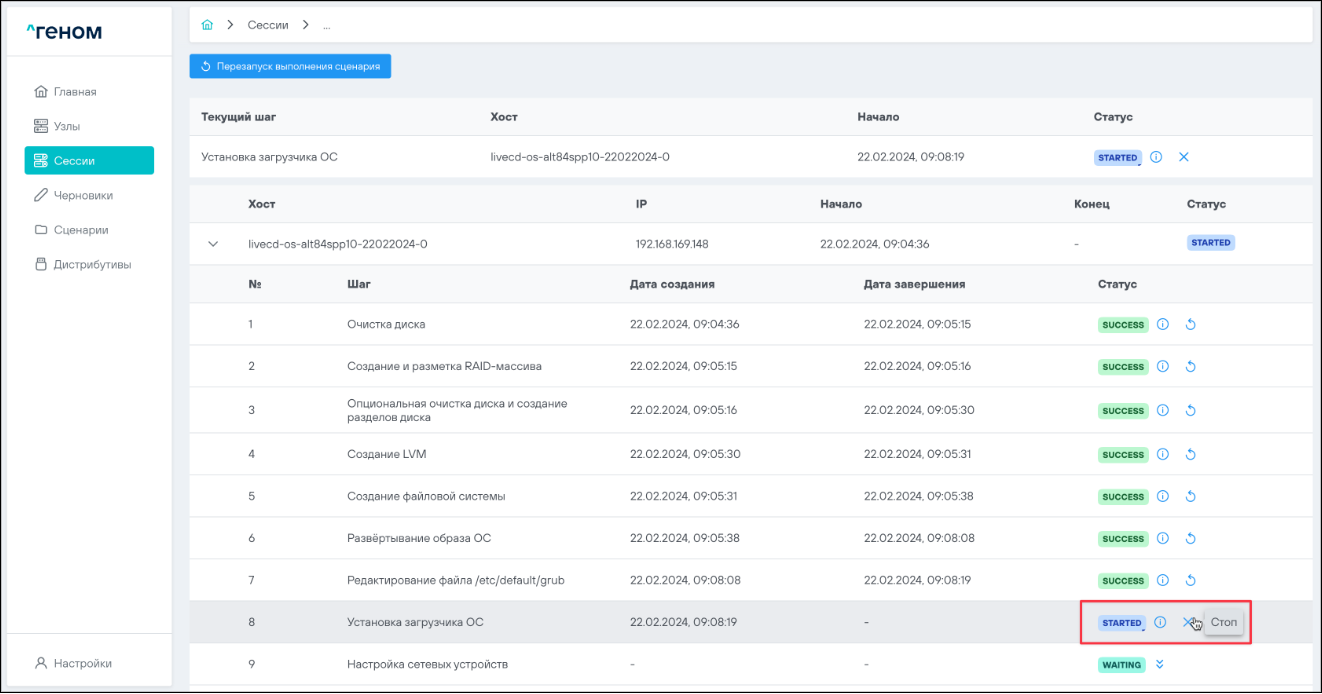Expand double-chevron on step 9 WAITING row
Screen dimensions: 1322x694
pyautogui.click(x=1160, y=664)
